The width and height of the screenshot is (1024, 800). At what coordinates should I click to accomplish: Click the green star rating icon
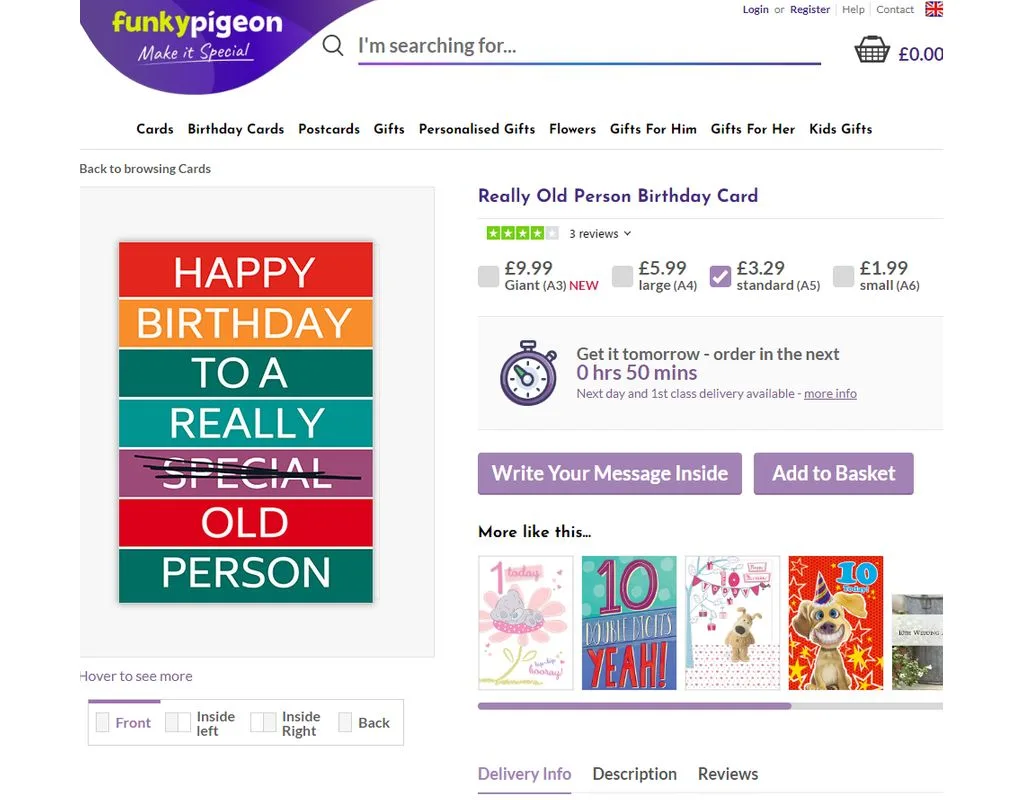pos(522,233)
